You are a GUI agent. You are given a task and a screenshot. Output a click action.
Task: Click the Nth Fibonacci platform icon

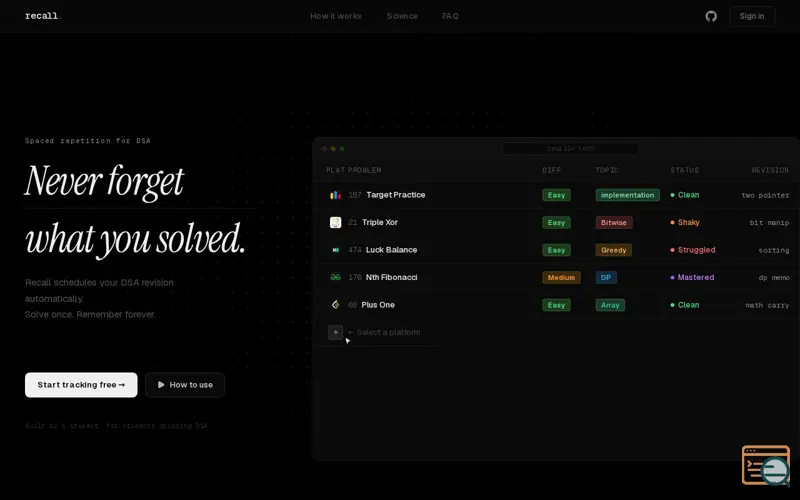335,277
